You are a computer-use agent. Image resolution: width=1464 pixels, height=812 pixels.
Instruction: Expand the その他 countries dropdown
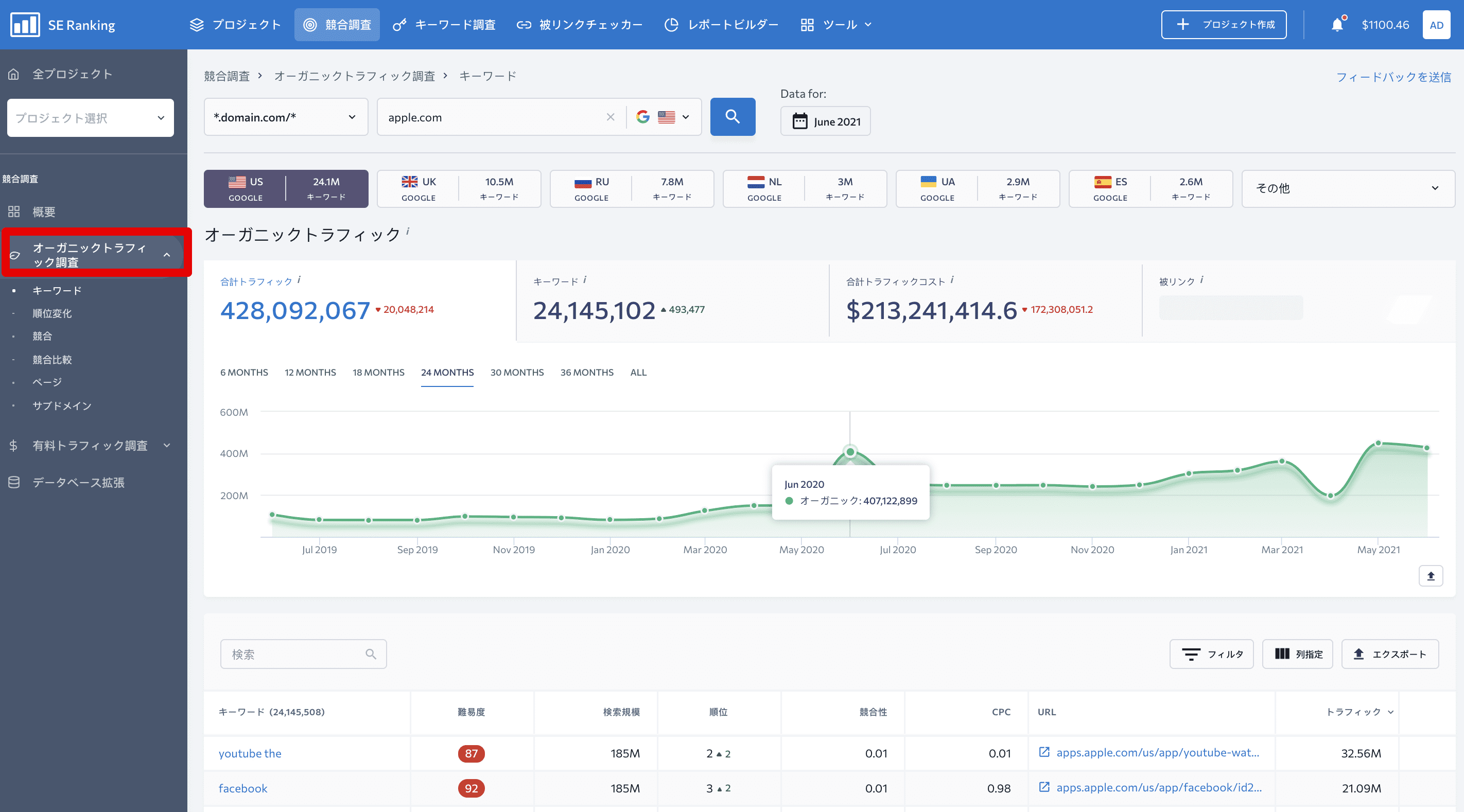coord(1348,188)
